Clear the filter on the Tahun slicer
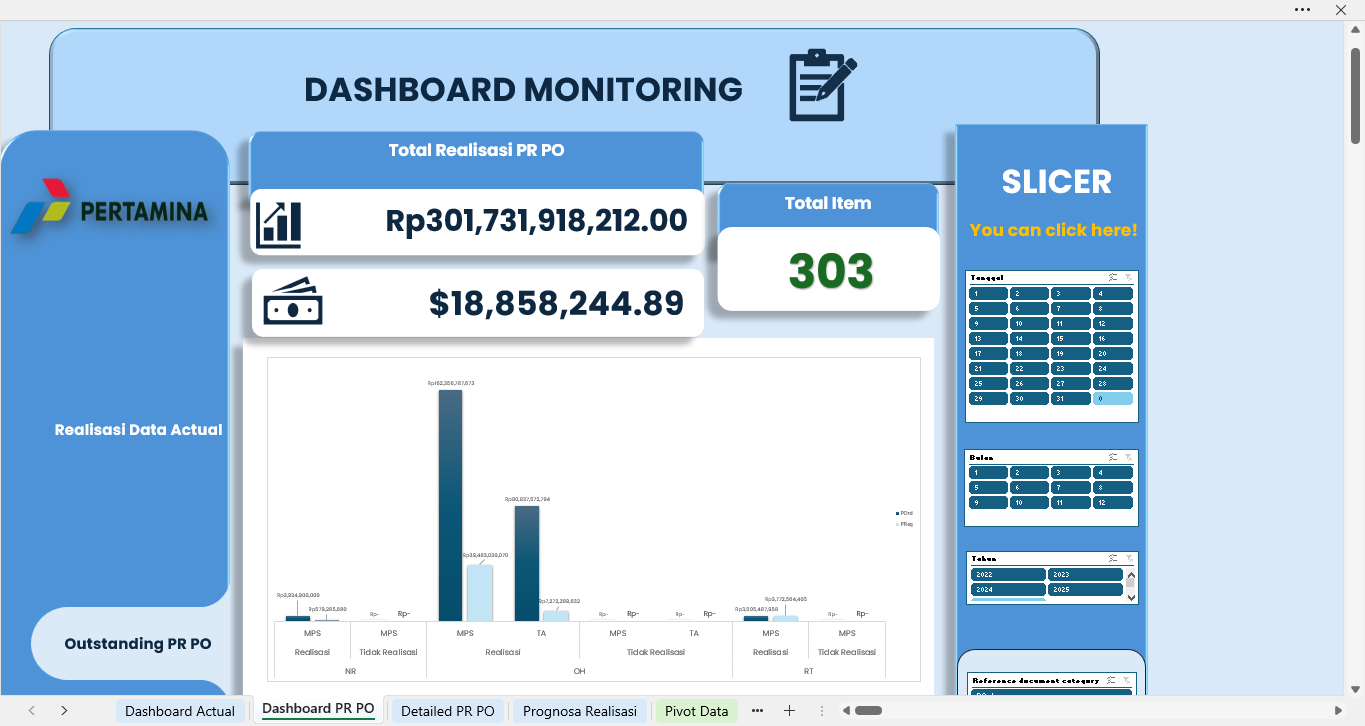Viewport: 1365px width, 726px height. pos(1128,558)
